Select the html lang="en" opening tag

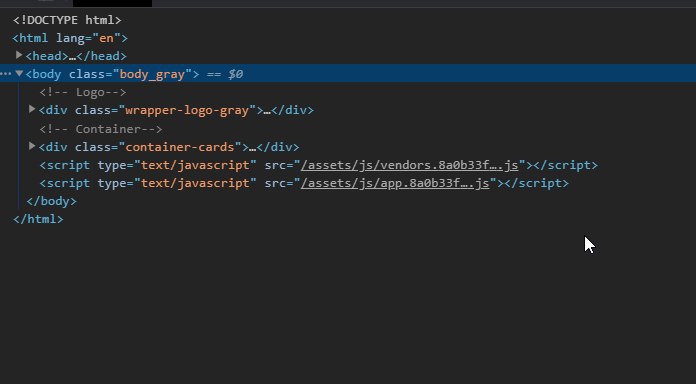point(70,38)
